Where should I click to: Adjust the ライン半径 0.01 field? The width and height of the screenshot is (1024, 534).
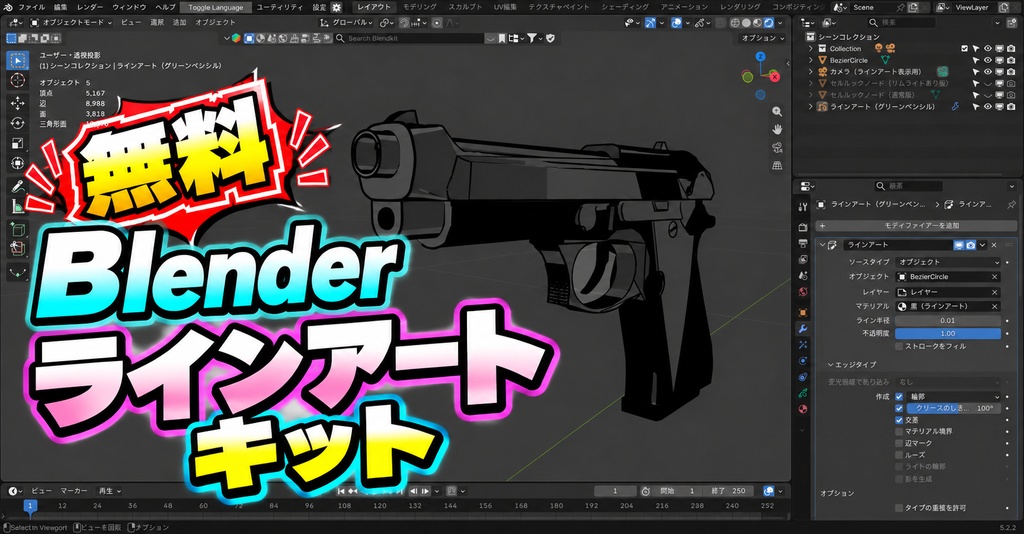(948, 321)
